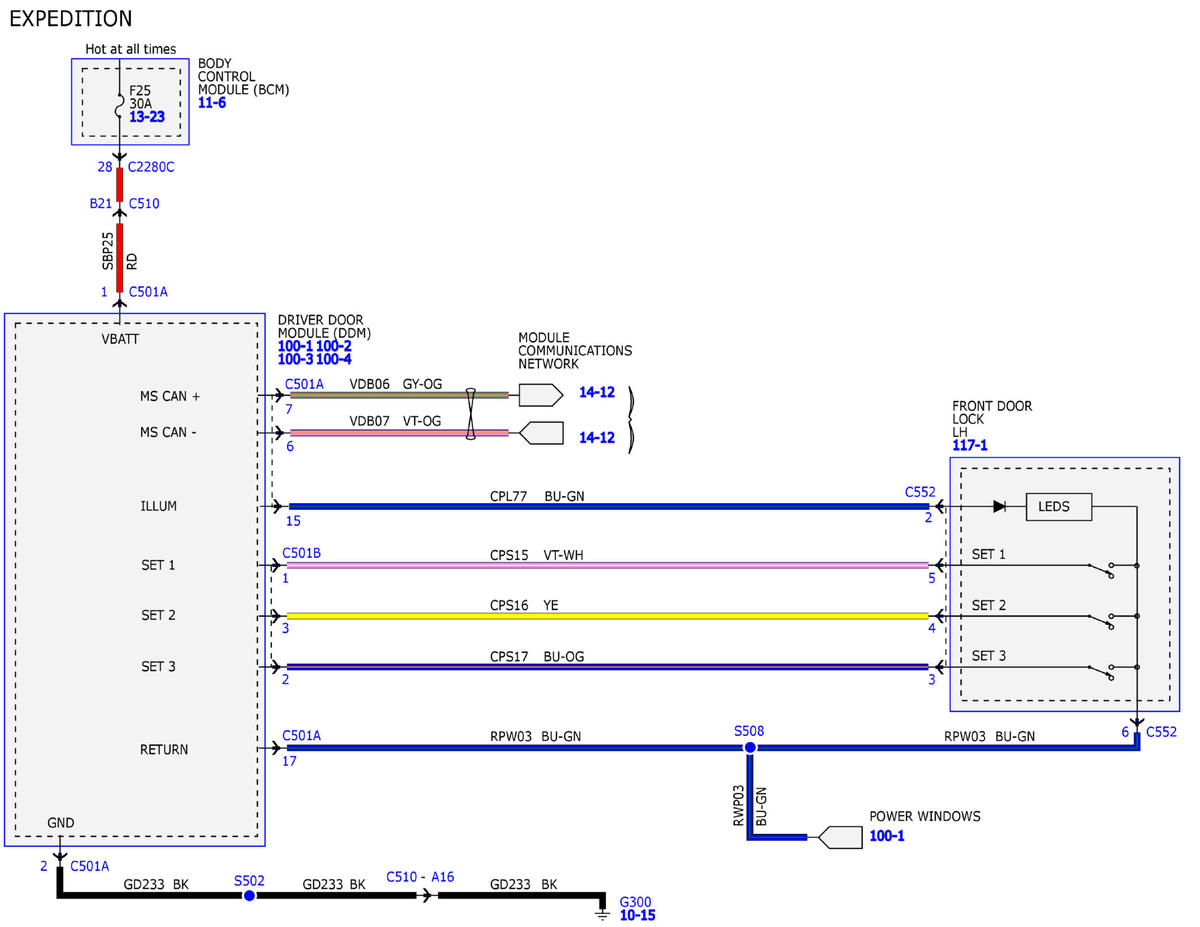Select the SBP25 circuit label
Screen dimensions: 1200x927
pos(107,252)
